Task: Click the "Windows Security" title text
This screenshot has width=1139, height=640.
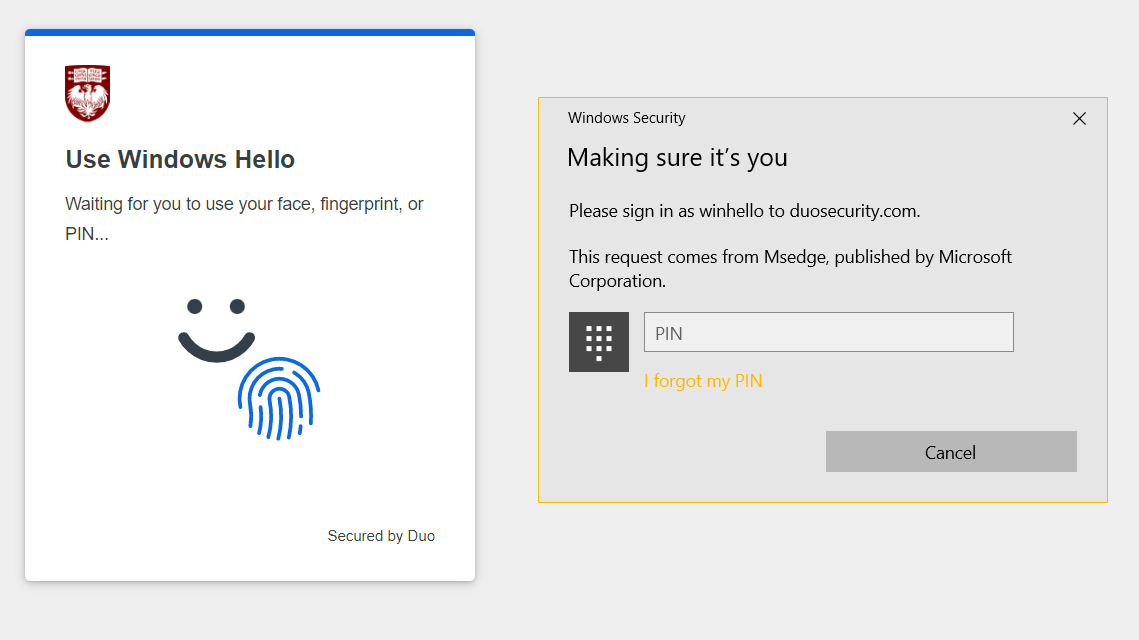Action: coord(626,118)
